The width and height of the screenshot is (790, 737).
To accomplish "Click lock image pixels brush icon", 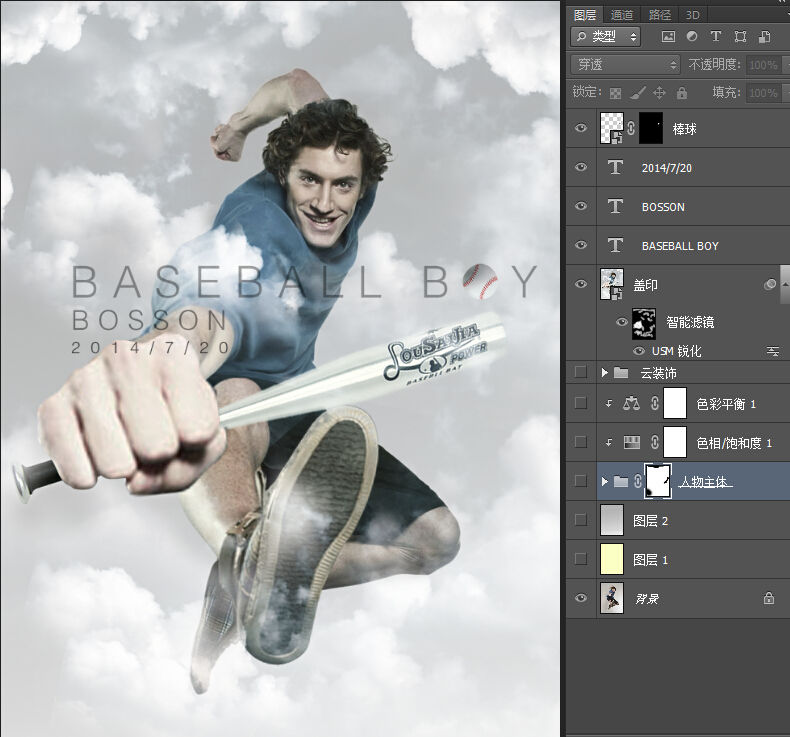I will pos(637,93).
